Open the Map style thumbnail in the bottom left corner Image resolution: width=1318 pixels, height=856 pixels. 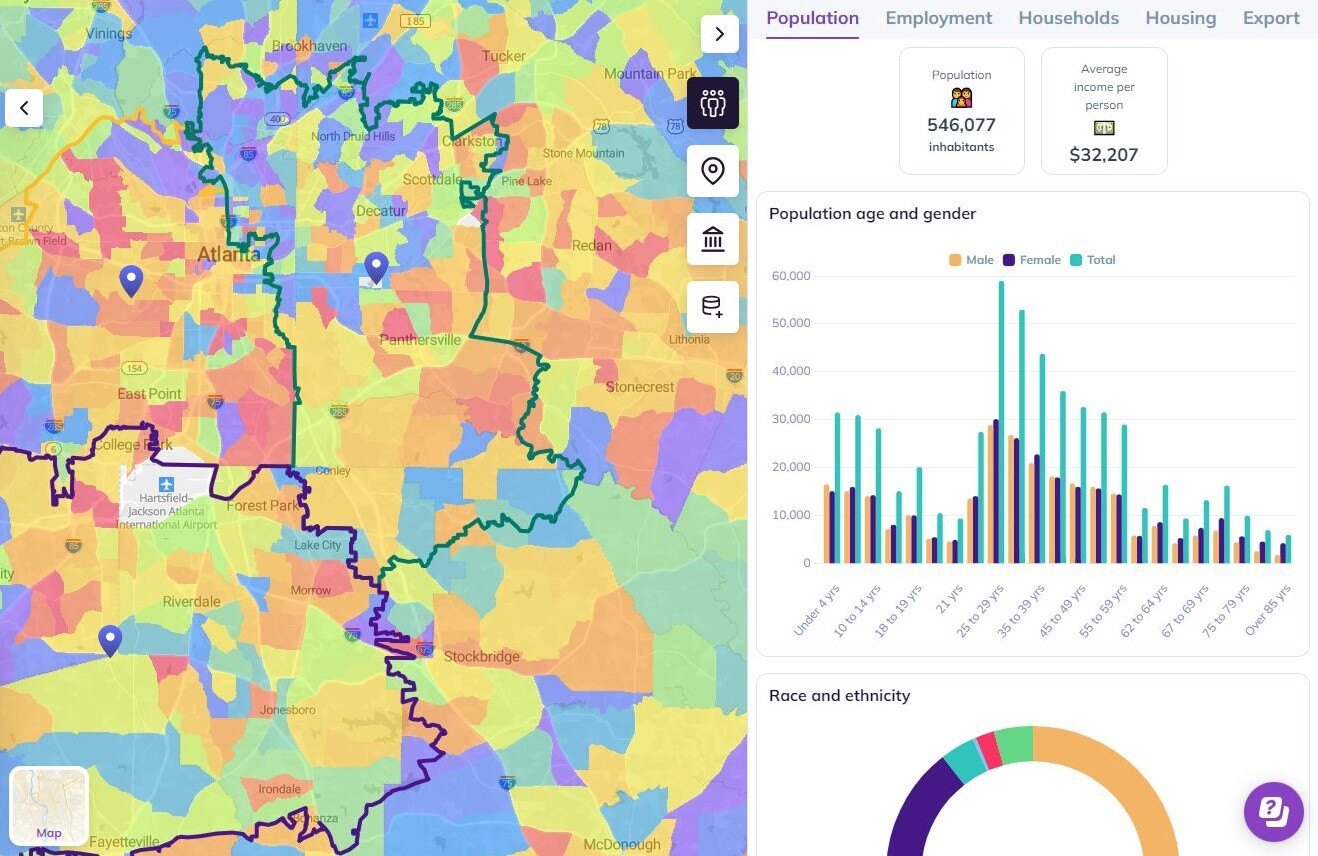pos(48,805)
